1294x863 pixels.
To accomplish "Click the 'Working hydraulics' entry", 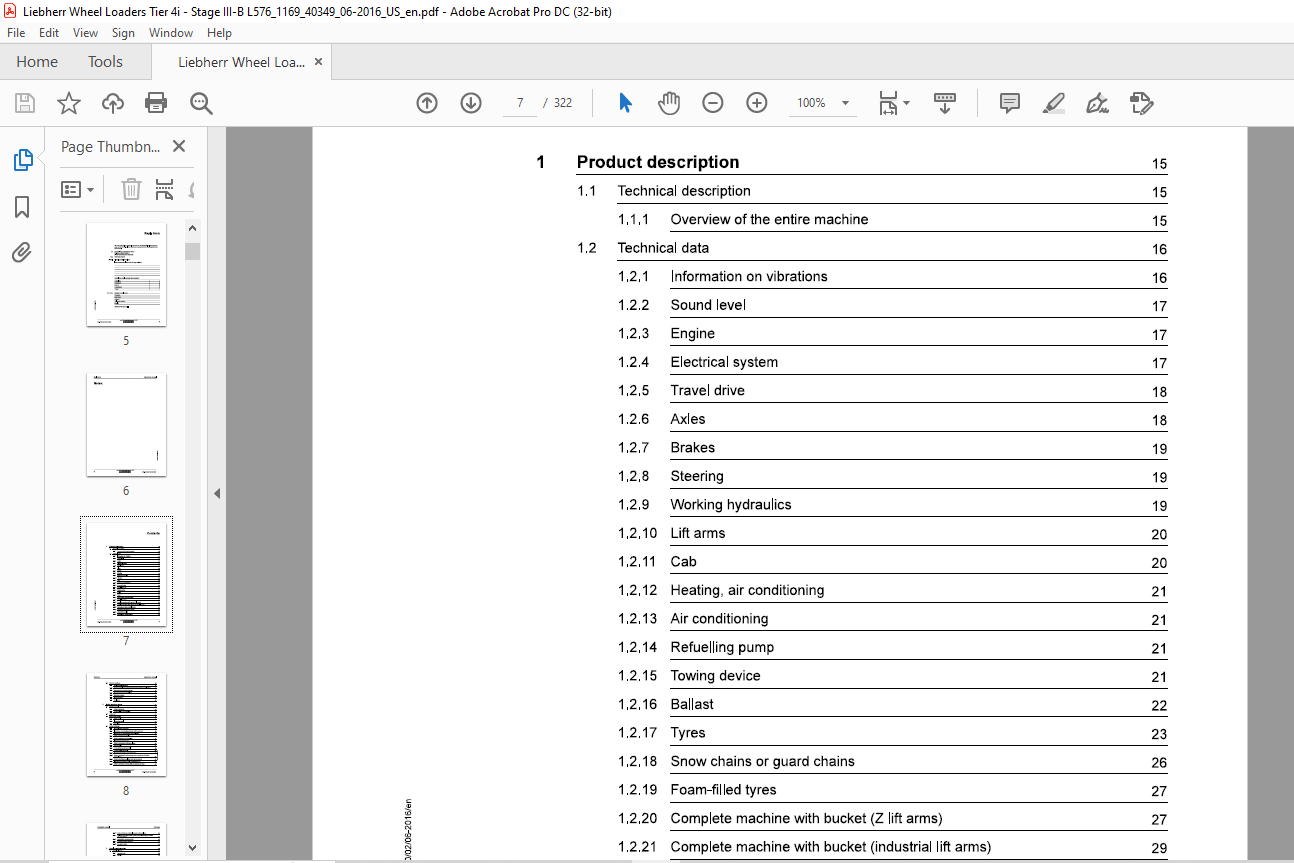I will coord(731,504).
